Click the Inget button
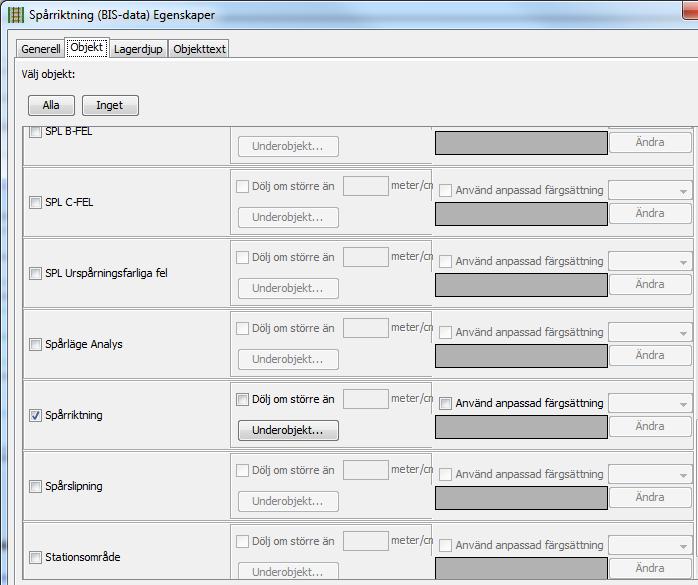 (x=110, y=106)
